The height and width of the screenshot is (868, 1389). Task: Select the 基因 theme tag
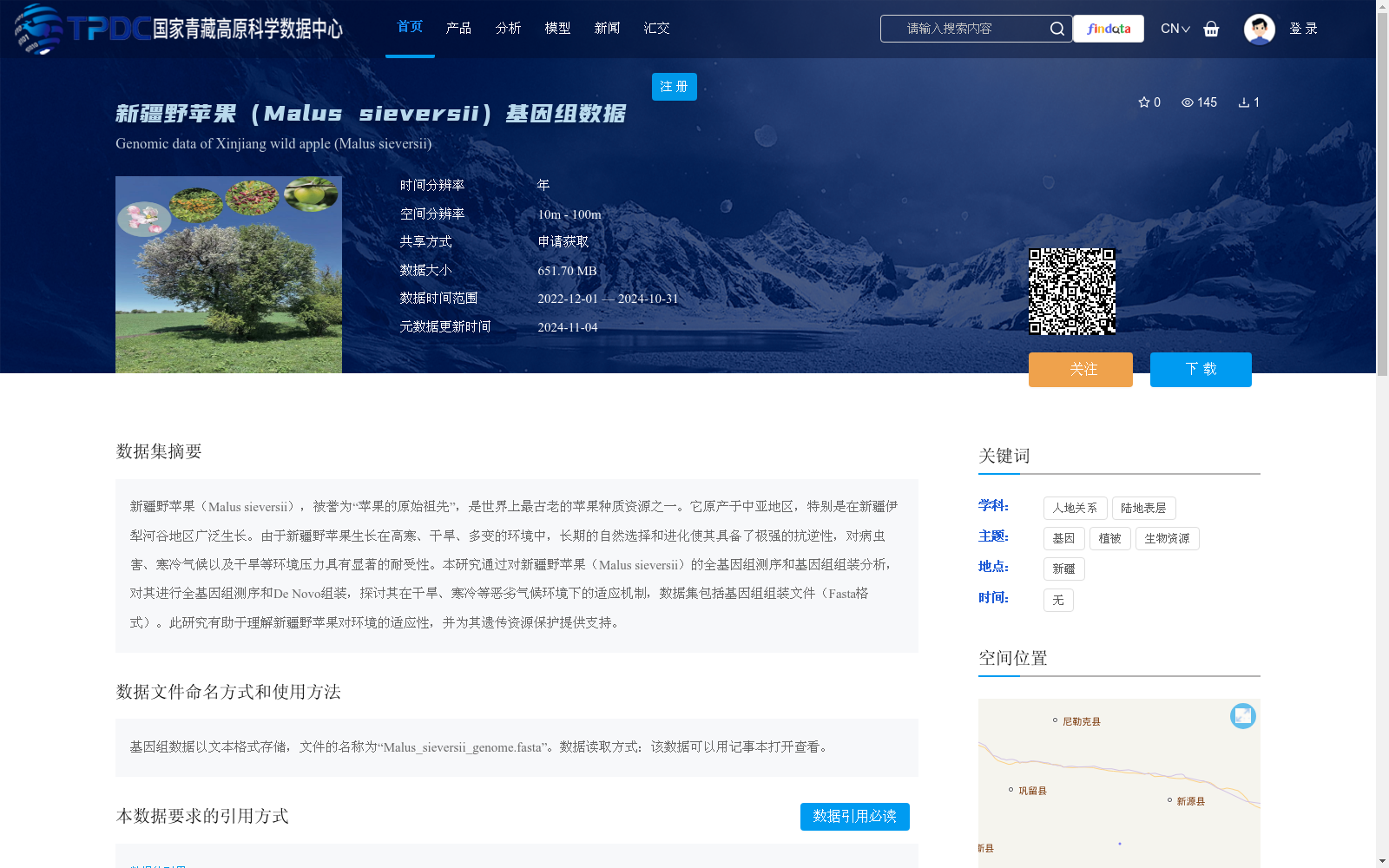(x=1063, y=539)
